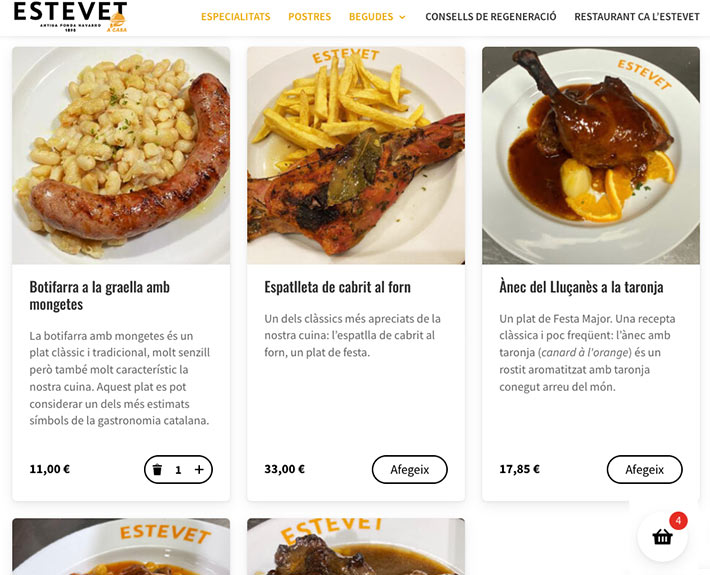
Task: Click the Estevet logo in header
Action: coord(71,17)
